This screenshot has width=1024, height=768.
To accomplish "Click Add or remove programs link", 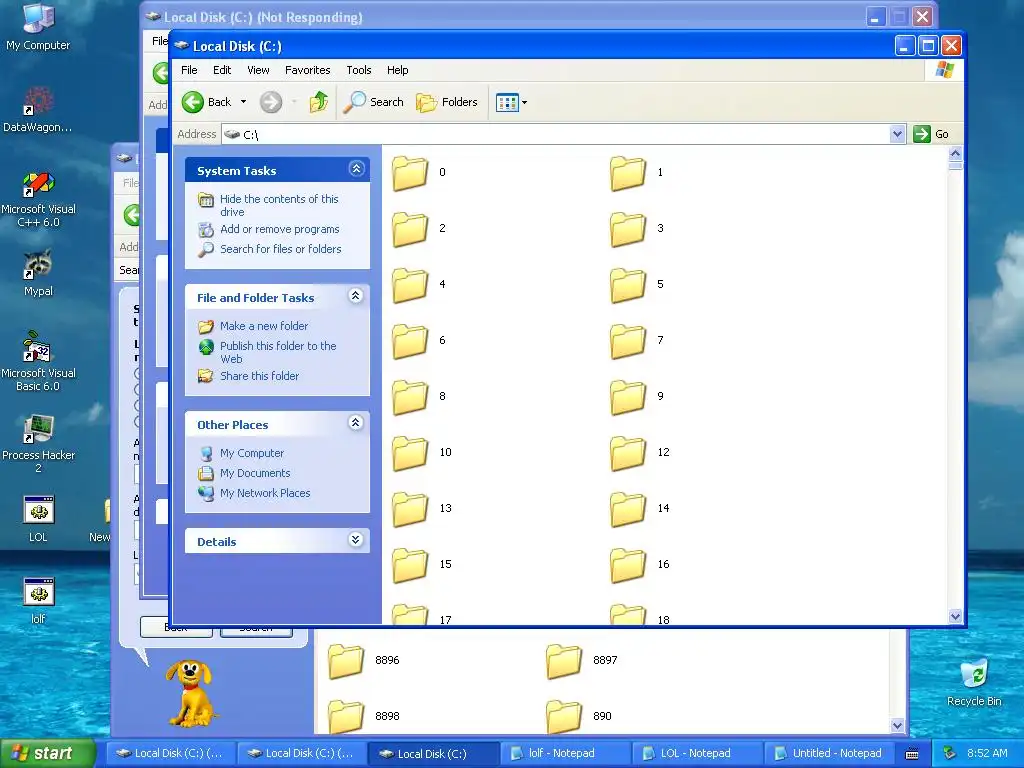I will pos(280,229).
